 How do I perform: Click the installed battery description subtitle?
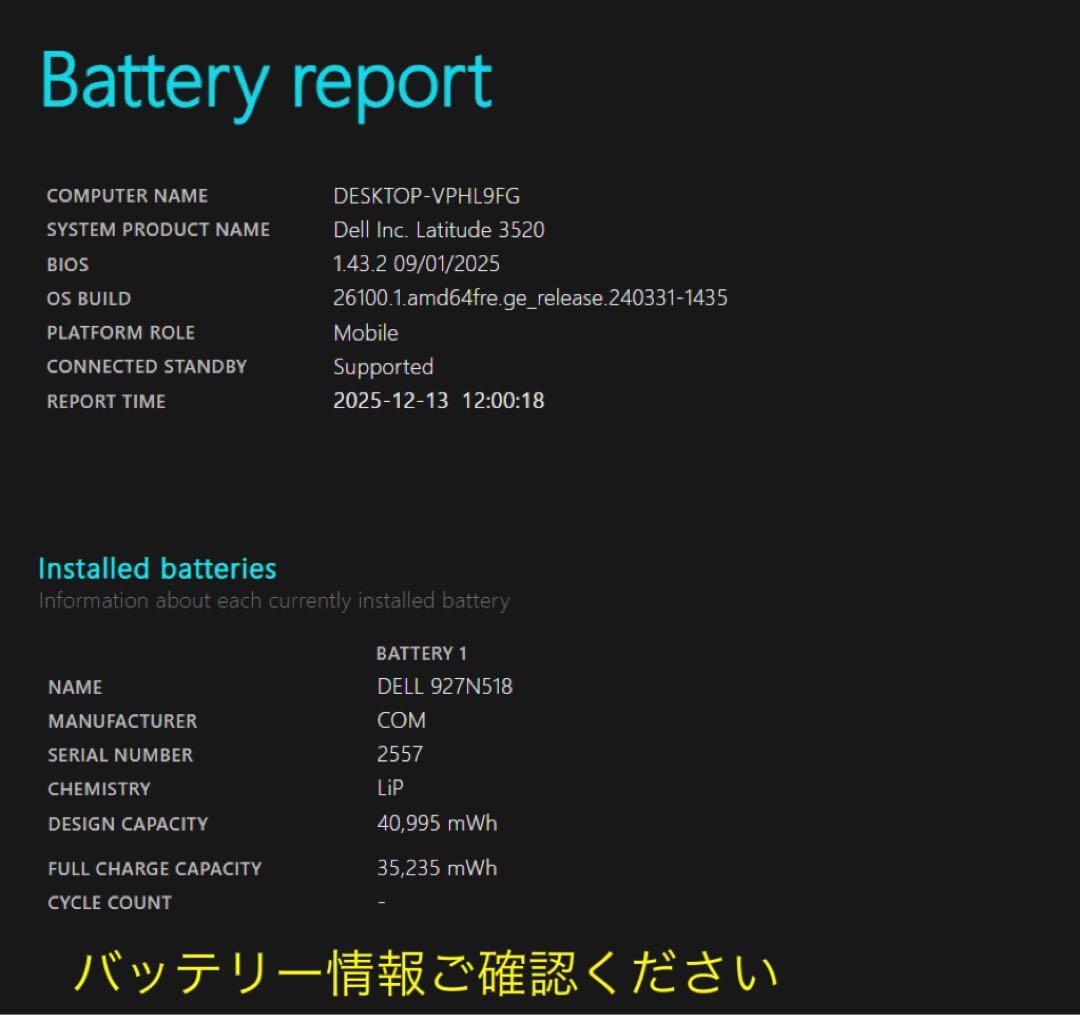point(273,601)
